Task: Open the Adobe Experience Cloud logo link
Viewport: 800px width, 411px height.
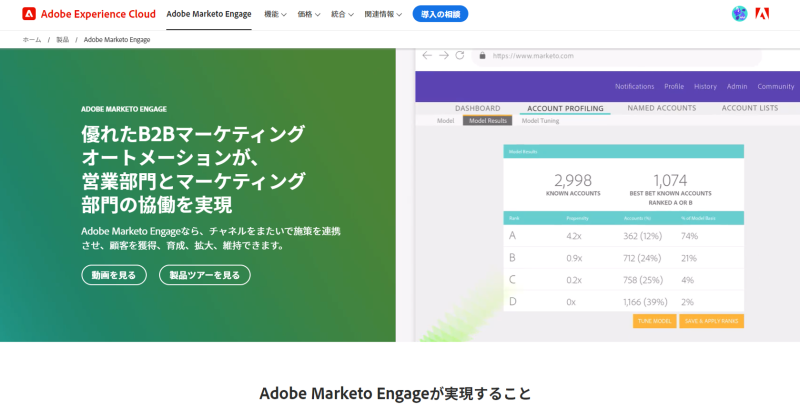Action: coord(89,14)
